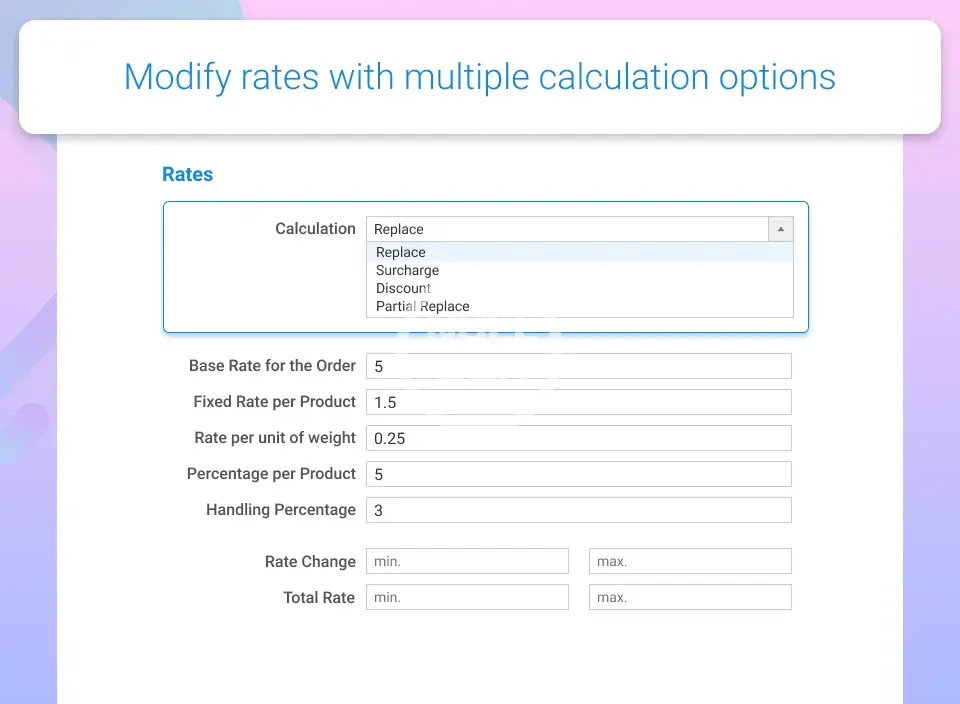Click the banner title about modifying rates

tap(480, 77)
